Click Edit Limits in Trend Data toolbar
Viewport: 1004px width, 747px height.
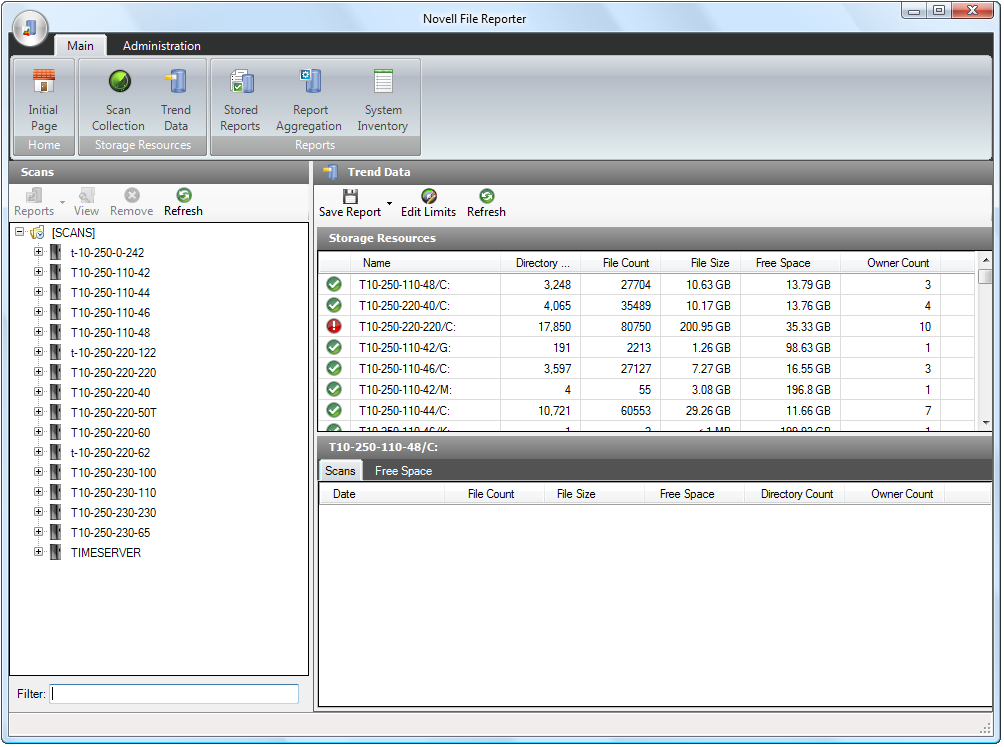point(428,203)
